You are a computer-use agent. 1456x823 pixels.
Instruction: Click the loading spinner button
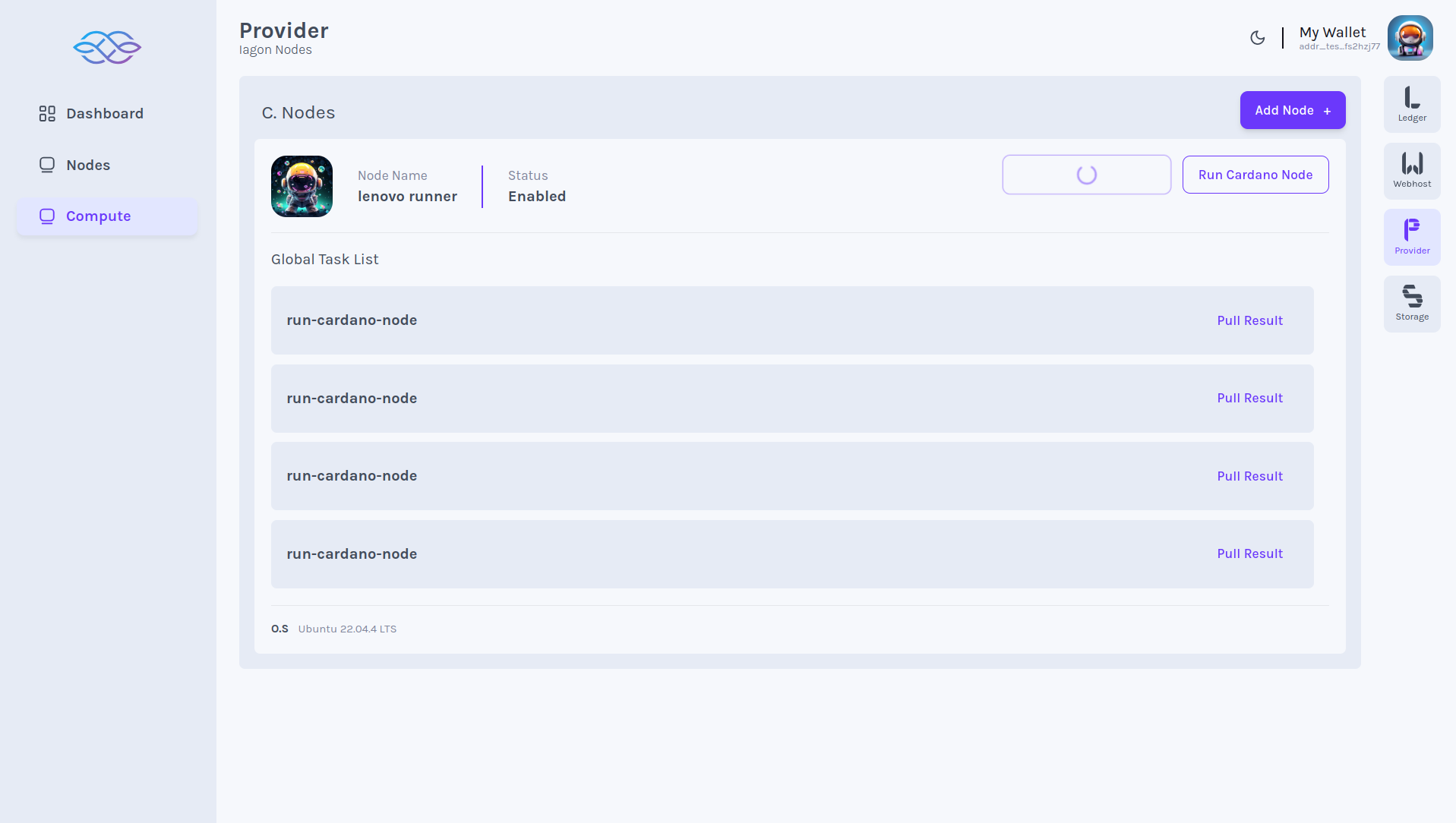point(1087,175)
